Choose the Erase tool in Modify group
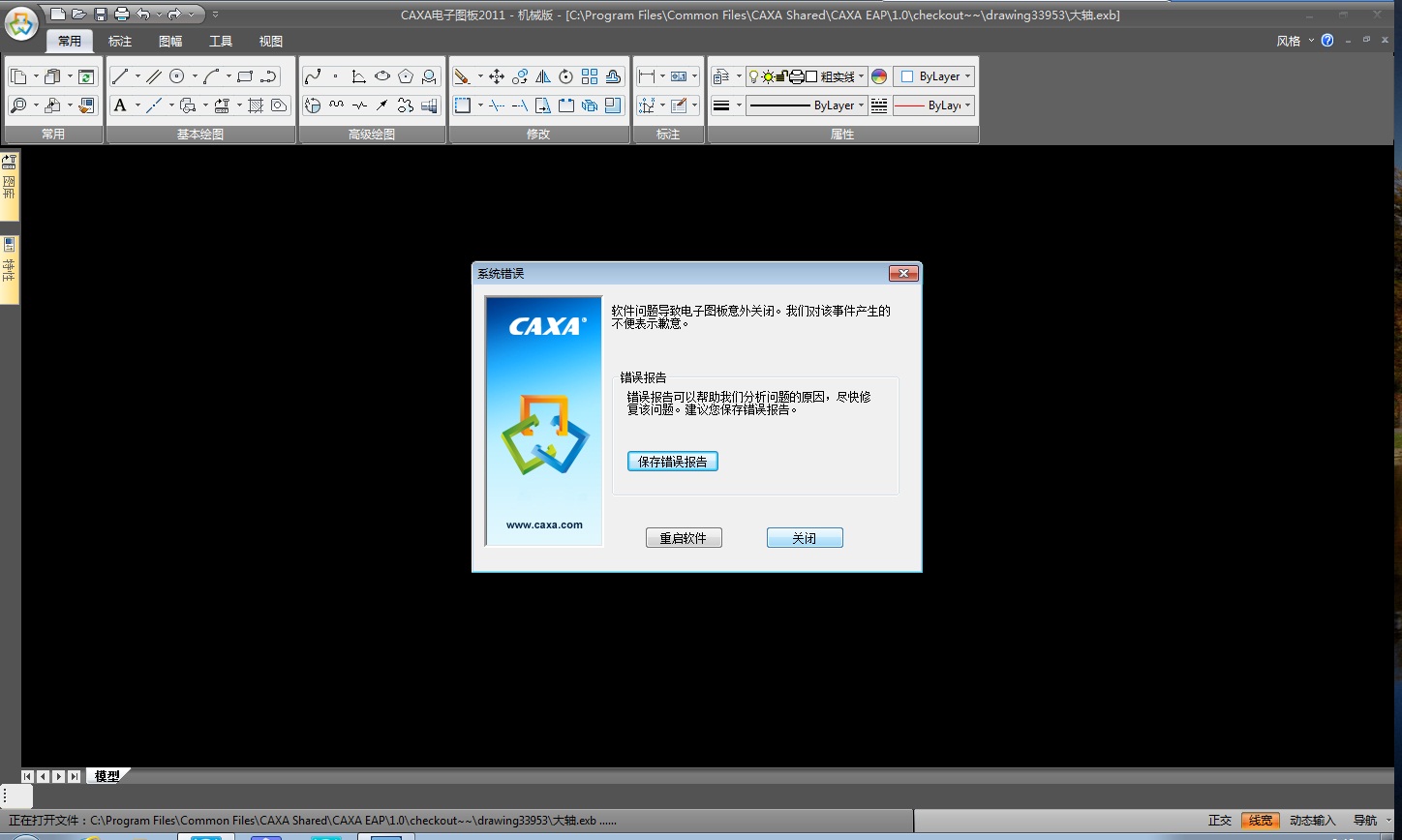 point(462,76)
